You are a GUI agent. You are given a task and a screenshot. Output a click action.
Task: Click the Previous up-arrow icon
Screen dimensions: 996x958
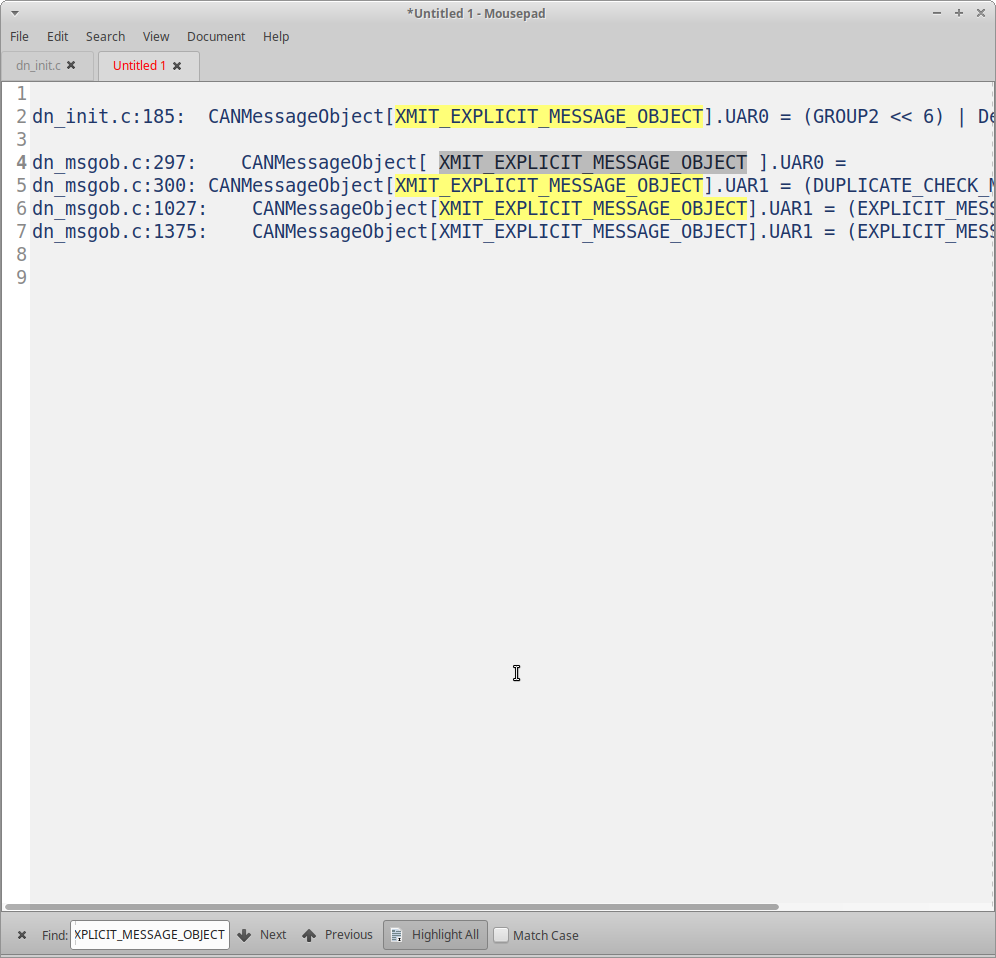[x=309, y=935]
